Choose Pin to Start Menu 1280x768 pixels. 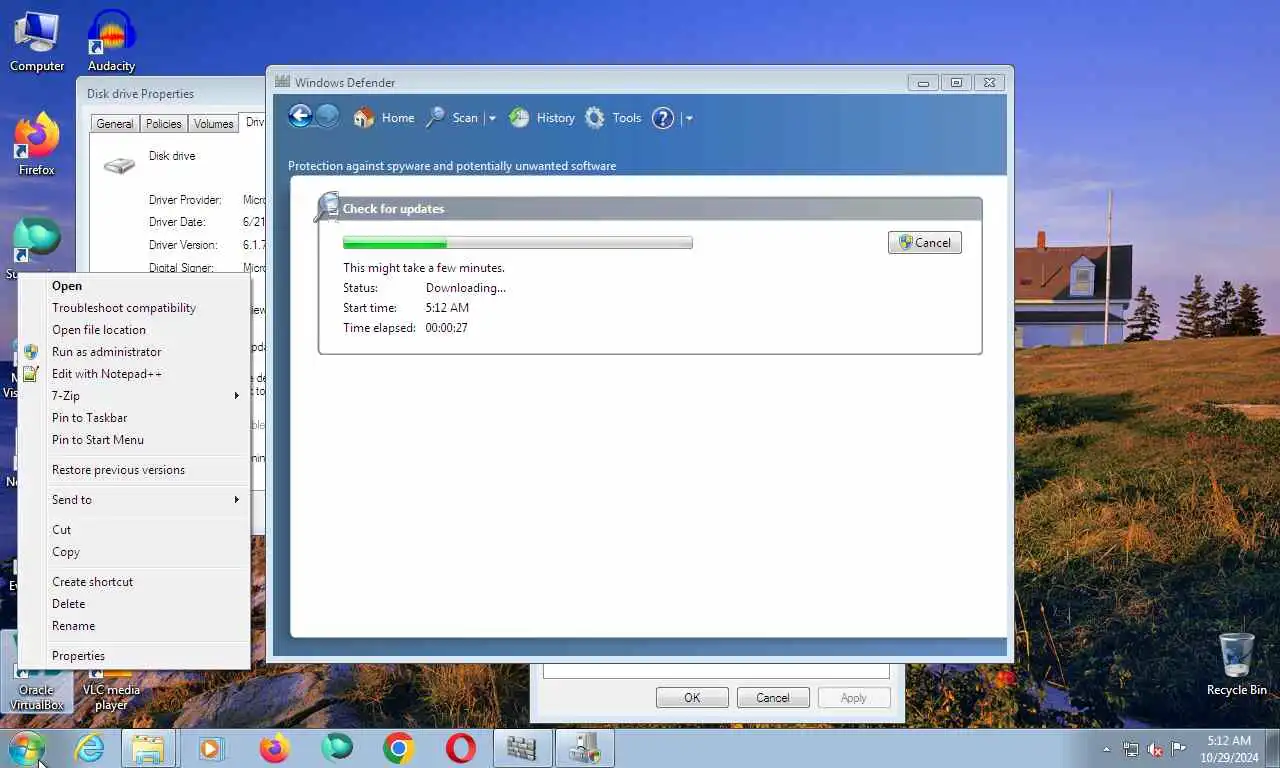(x=134, y=440)
